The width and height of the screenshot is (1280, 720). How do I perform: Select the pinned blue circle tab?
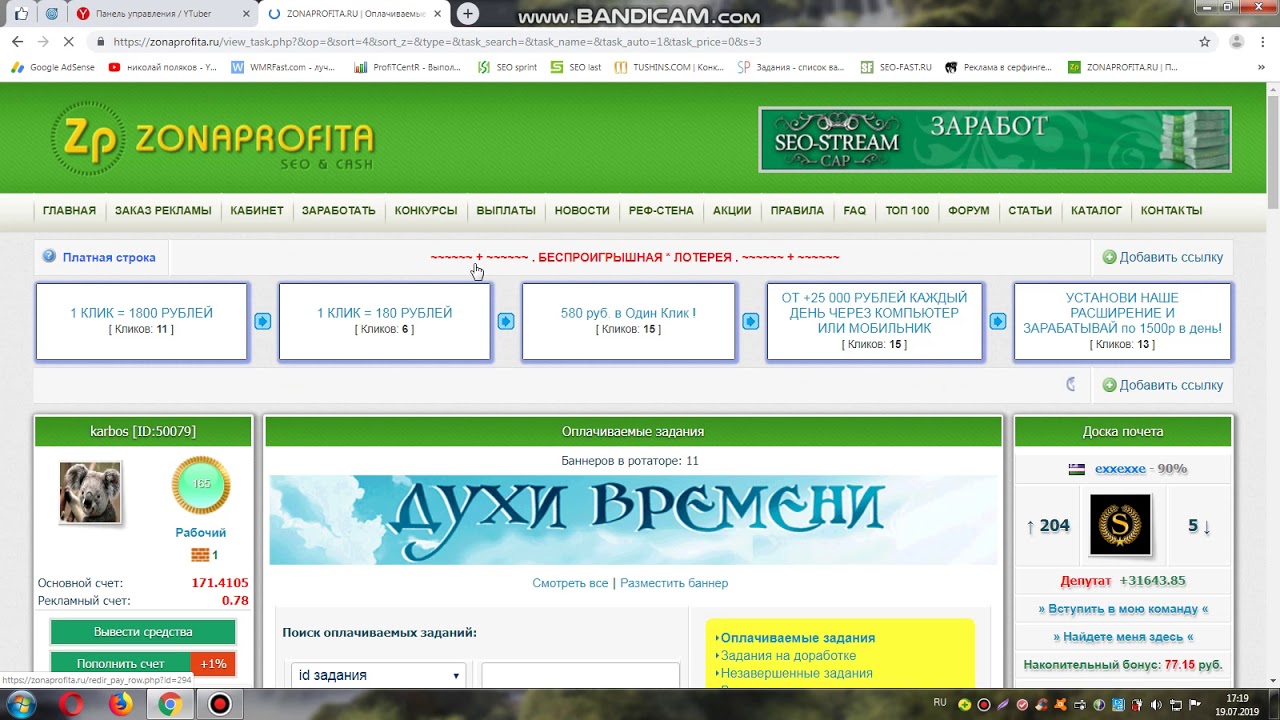coord(52,14)
